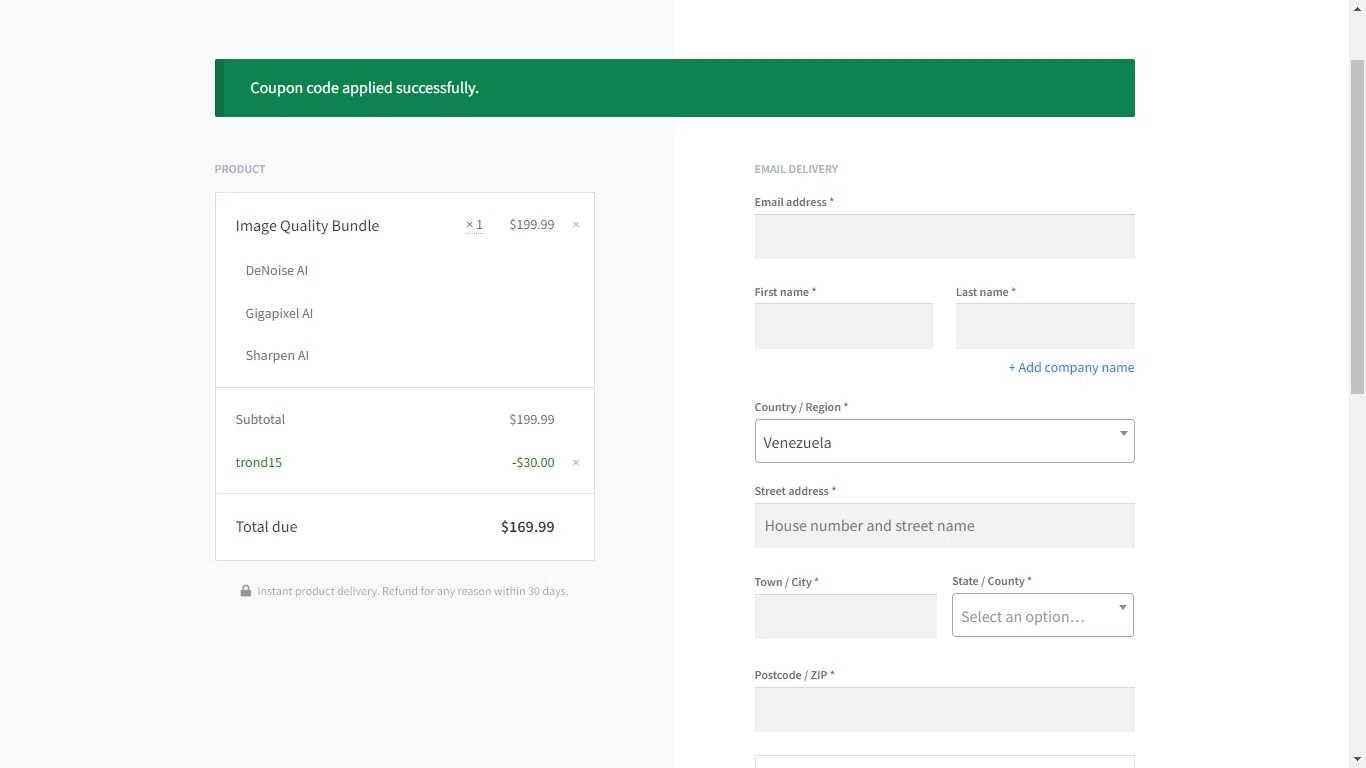Click the Sharpen AI bundle item

[277, 356]
